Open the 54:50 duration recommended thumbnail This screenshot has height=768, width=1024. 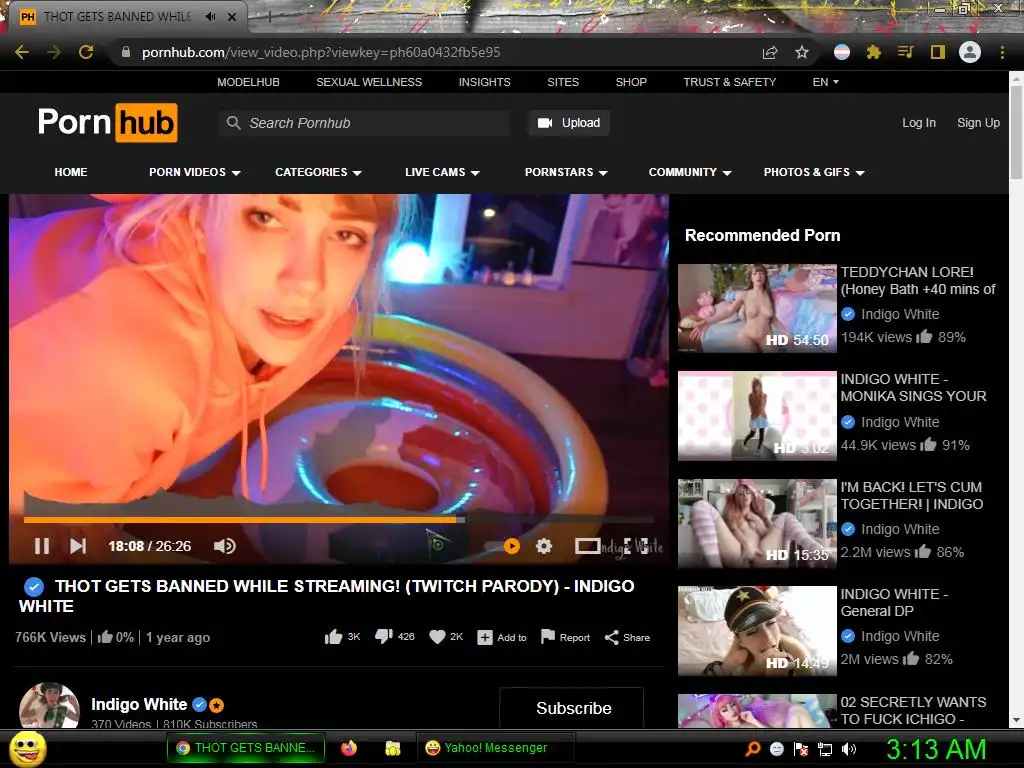tap(757, 308)
